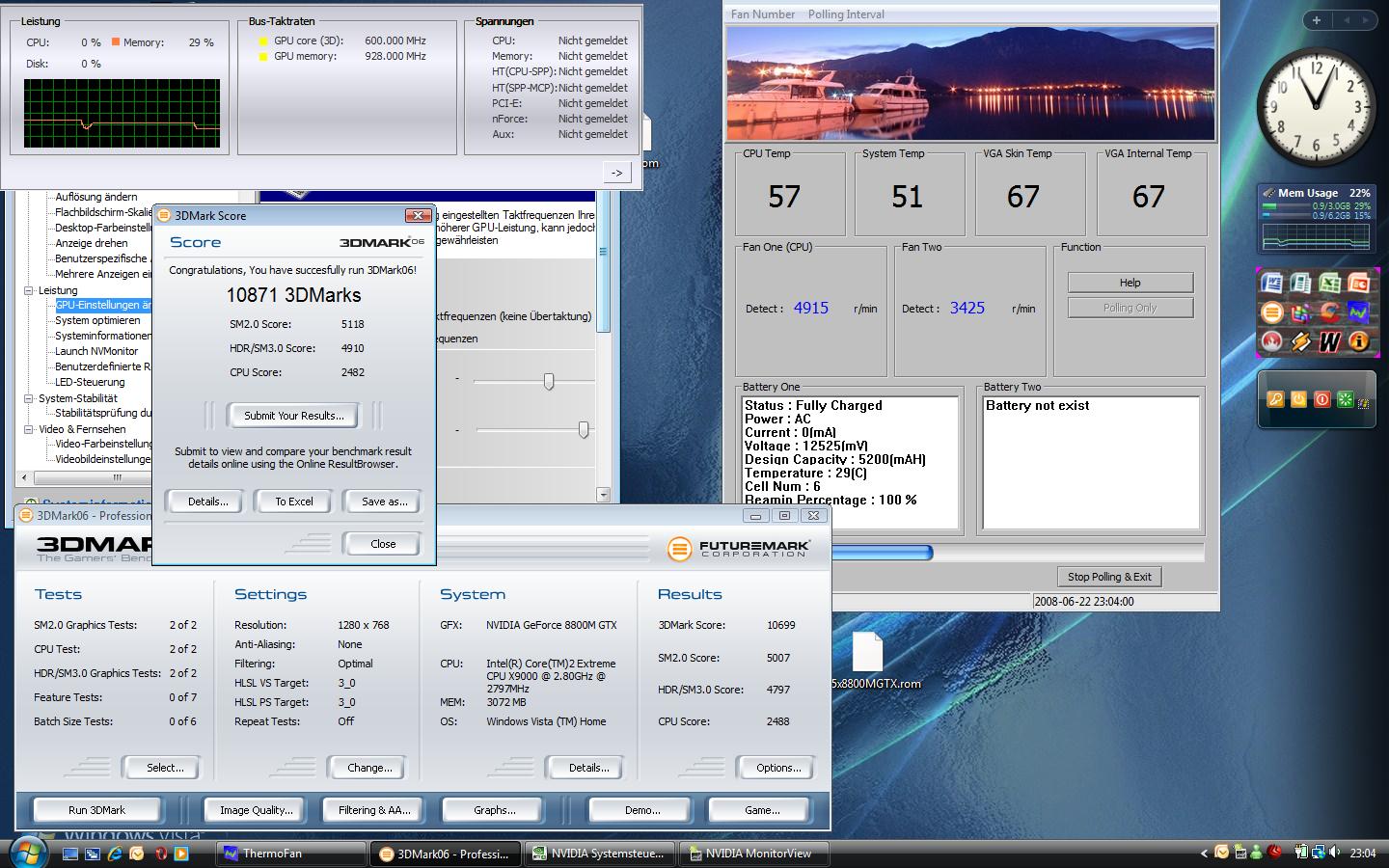Launch Winamp lightning icon in launcher gadget
The image size is (1389, 868).
pyautogui.click(x=1300, y=341)
